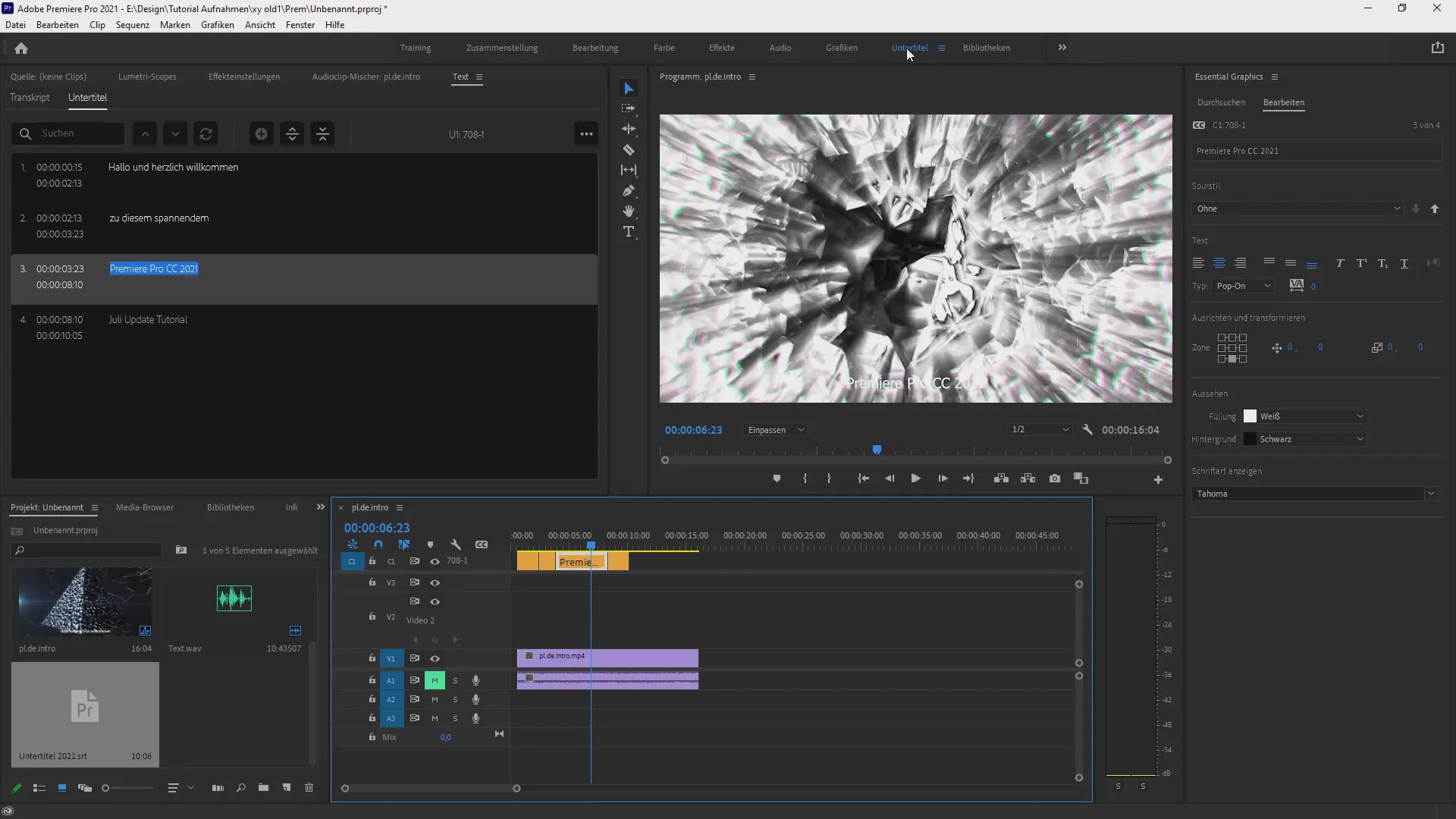Switch to Durchsuchen in Essential Graphics
Viewport: 1456px width, 819px height.
[x=1221, y=102]
